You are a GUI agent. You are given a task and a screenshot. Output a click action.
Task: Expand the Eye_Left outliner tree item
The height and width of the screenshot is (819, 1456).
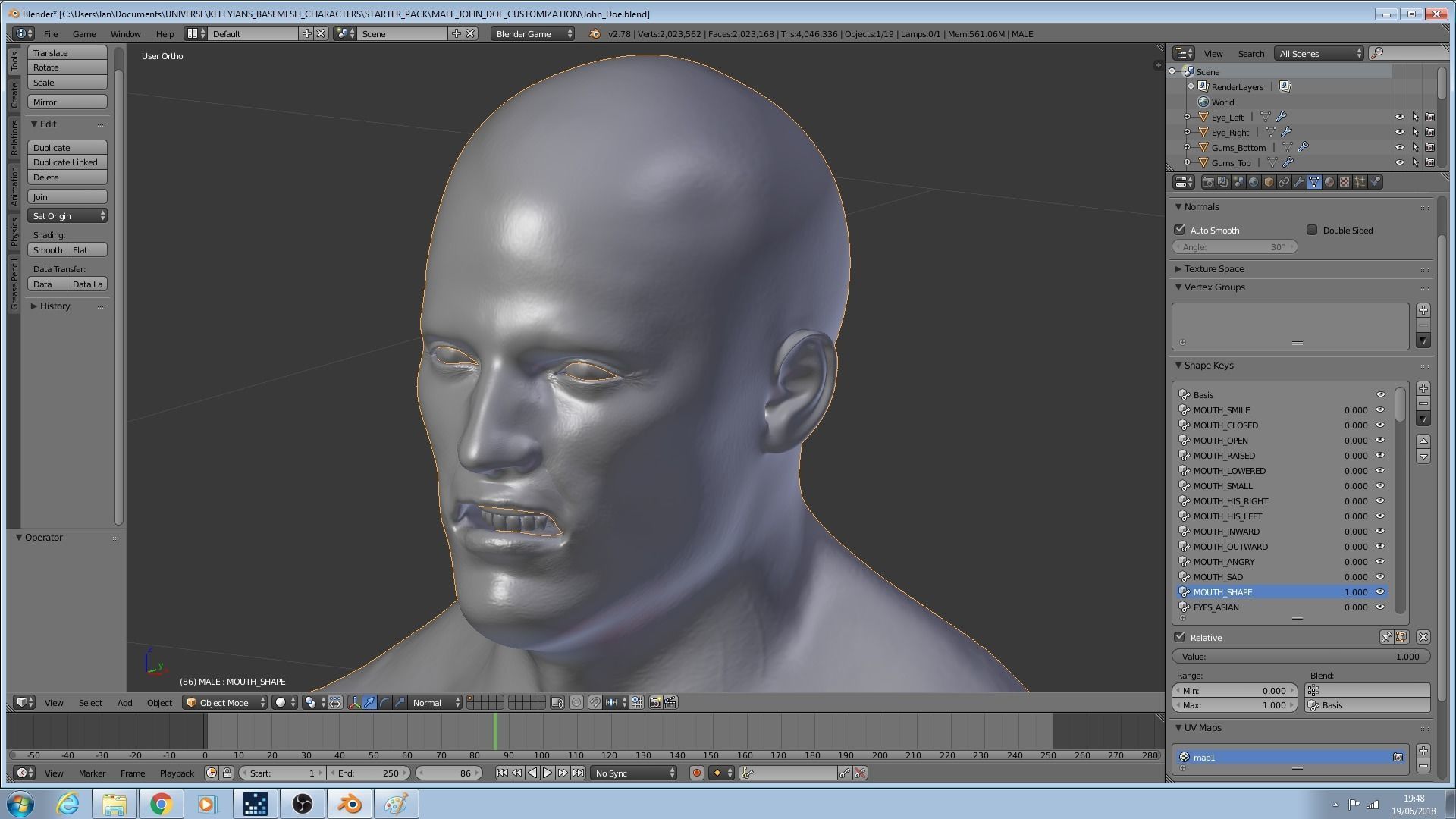point(1187,117)
